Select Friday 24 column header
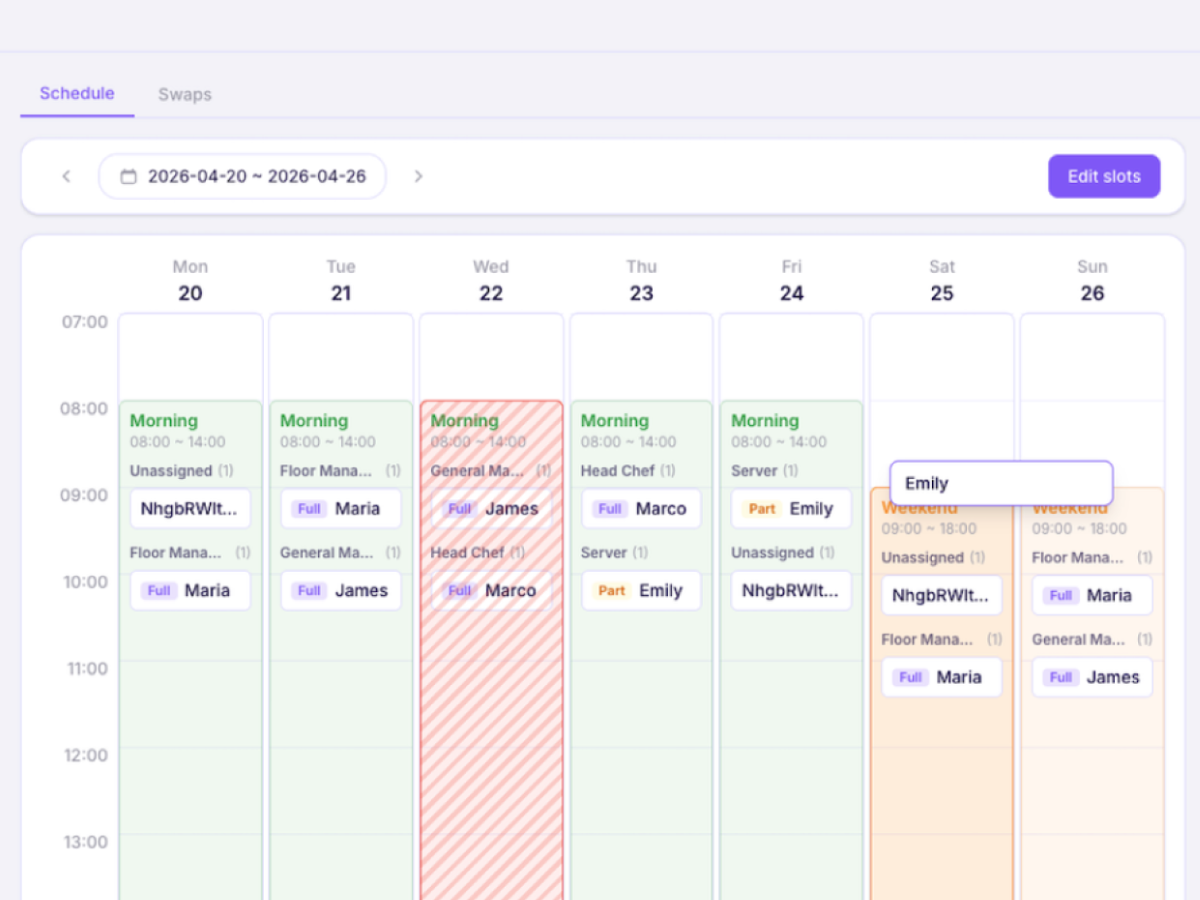1200x900 pixels. click(792, 280)
